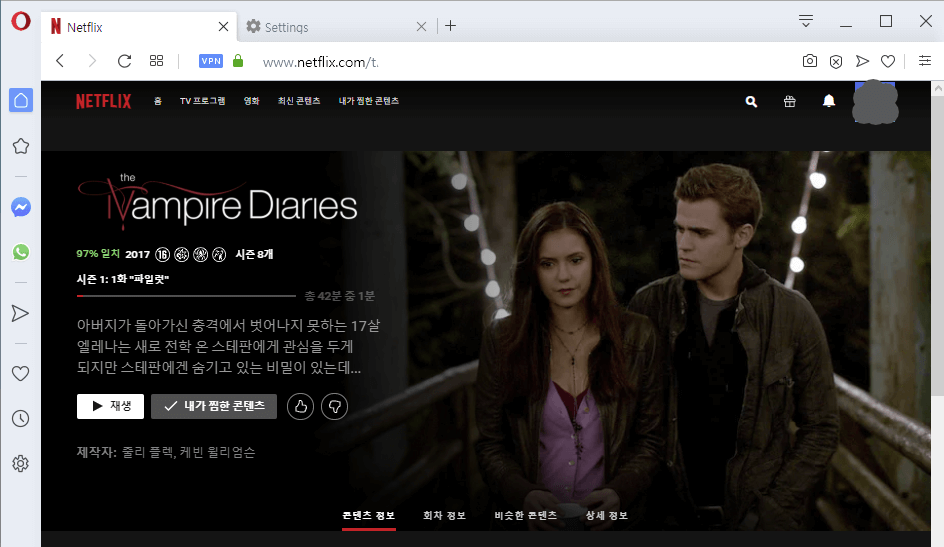Switch to the Settings tab
This screenshot has height=547, width=944.
click(335, 27)
